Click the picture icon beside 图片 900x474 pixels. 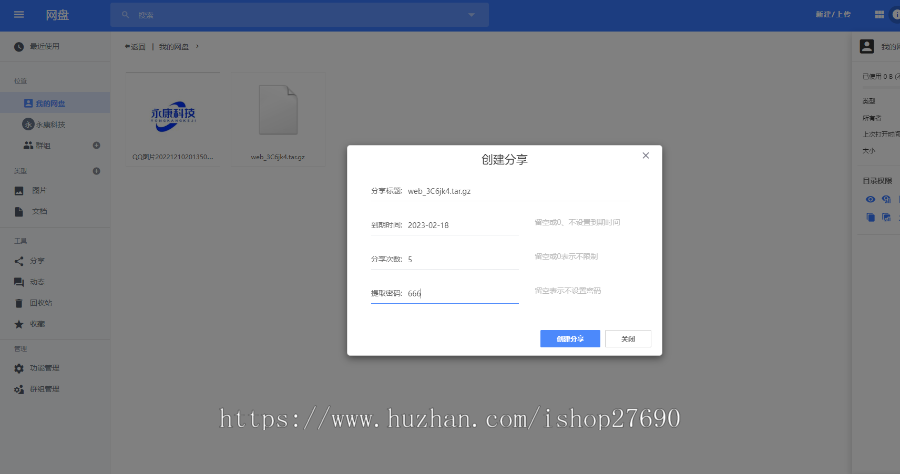tap(19, 191)
